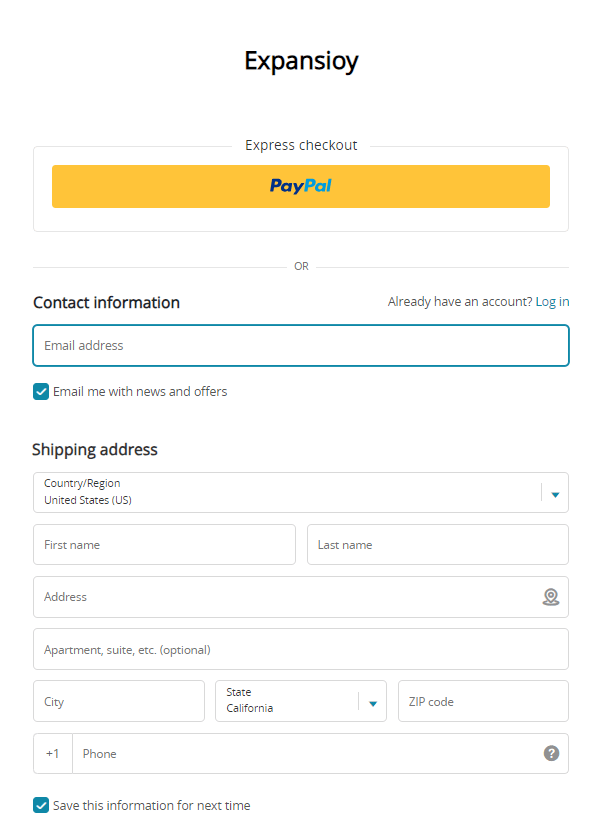Click the address location pin icon

pyautogui.click(x=550, y=597)
